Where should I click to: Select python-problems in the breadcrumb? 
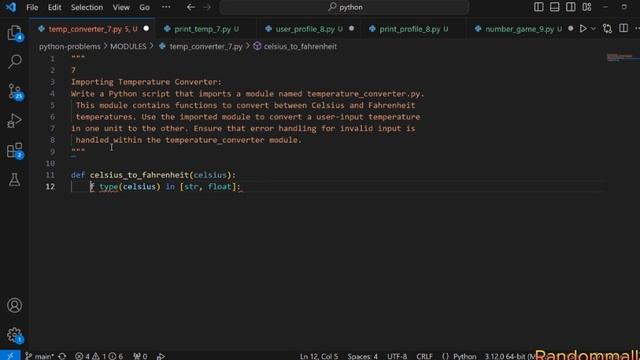69,47
